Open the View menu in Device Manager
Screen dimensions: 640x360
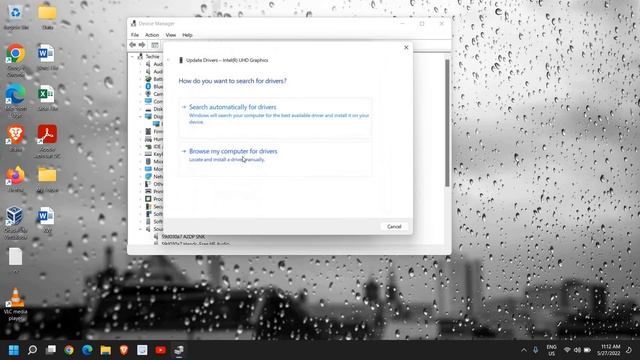(171, 35)
